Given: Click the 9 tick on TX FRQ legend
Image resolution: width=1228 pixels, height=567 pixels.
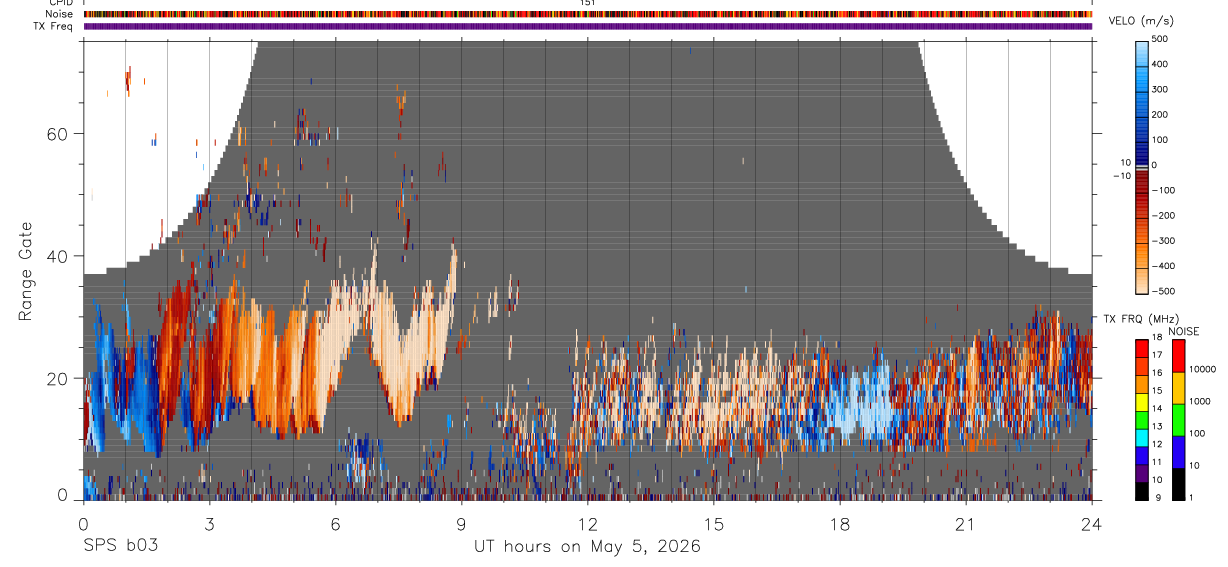Looking at the screenshot, I should tap(1158, 497).
